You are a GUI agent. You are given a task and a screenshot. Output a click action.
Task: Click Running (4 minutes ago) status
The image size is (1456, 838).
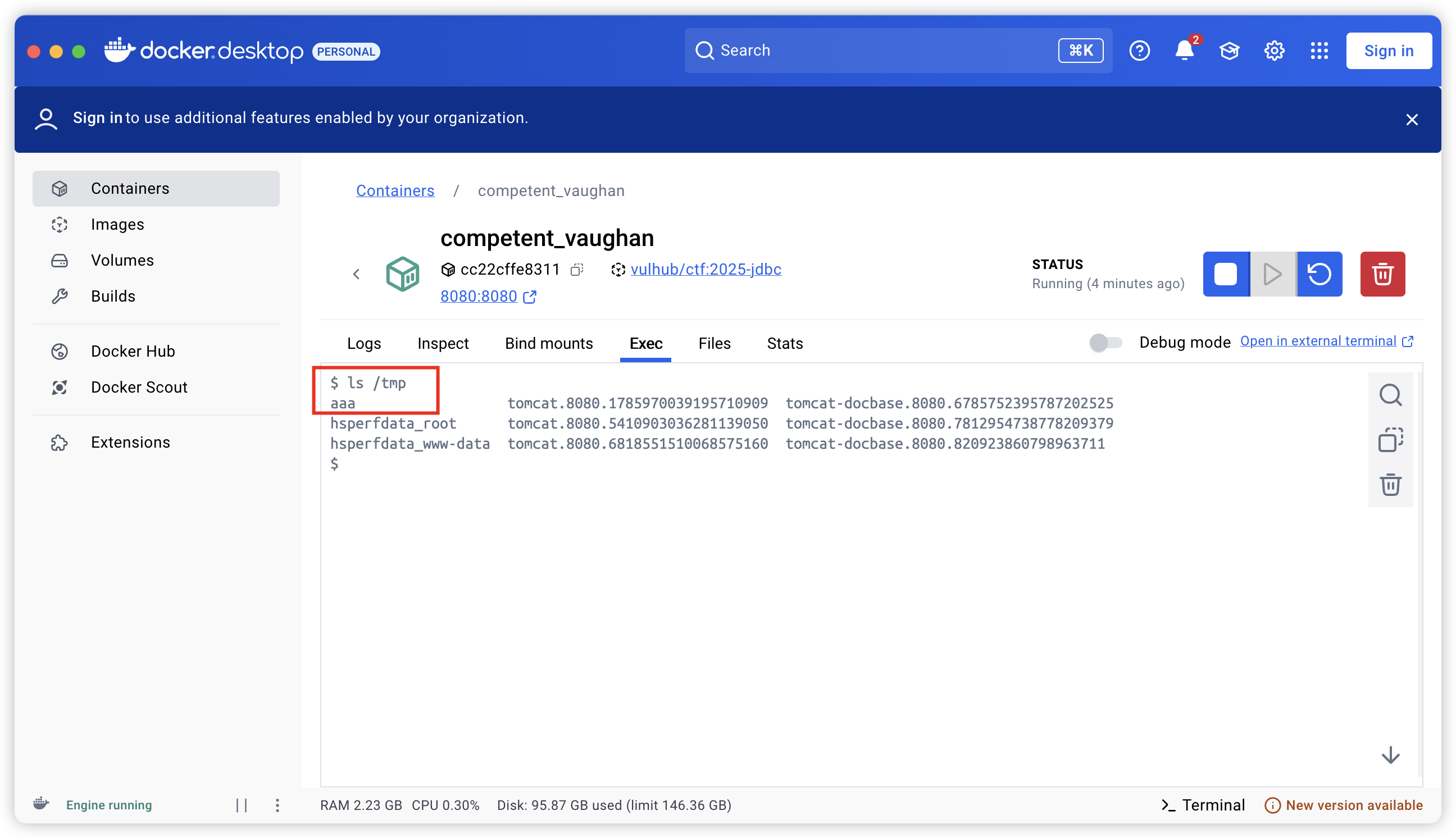click(x=1108, y=284)
